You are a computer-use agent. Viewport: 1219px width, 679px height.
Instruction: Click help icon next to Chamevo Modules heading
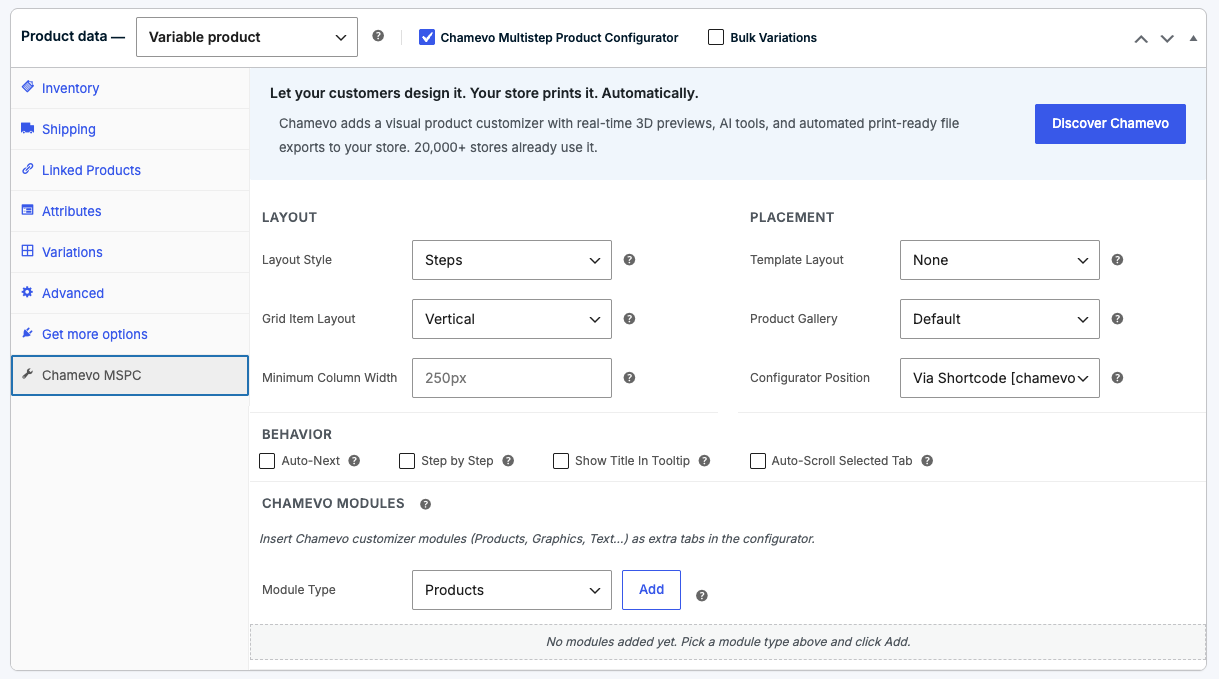click(x=426, y=505)
